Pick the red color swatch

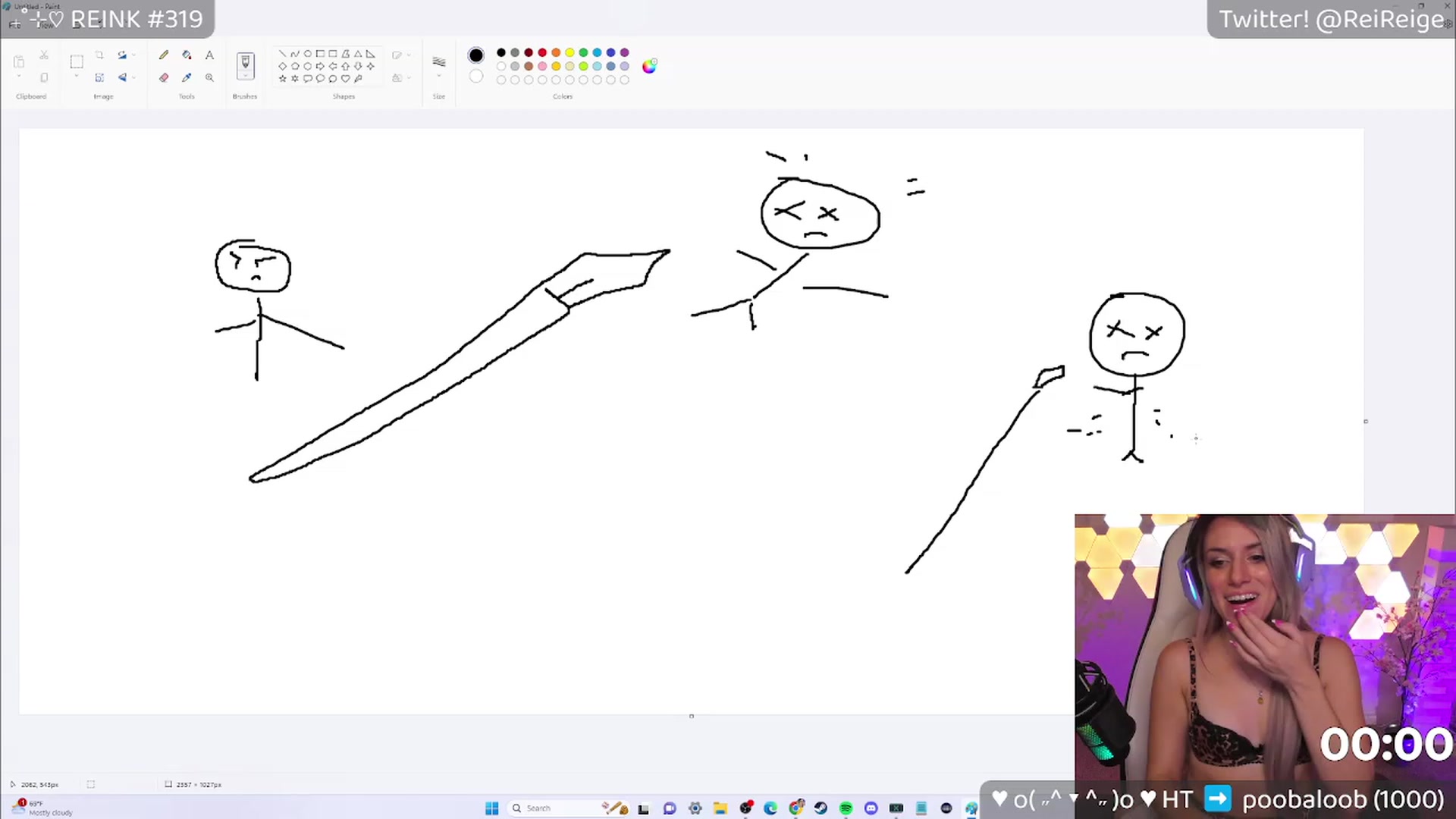pyautogui.click(x=542, y=52)
